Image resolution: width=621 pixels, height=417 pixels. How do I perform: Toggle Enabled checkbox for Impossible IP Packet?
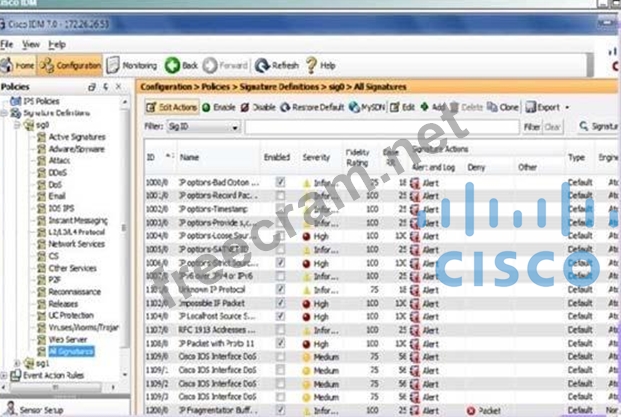(280, 301)
